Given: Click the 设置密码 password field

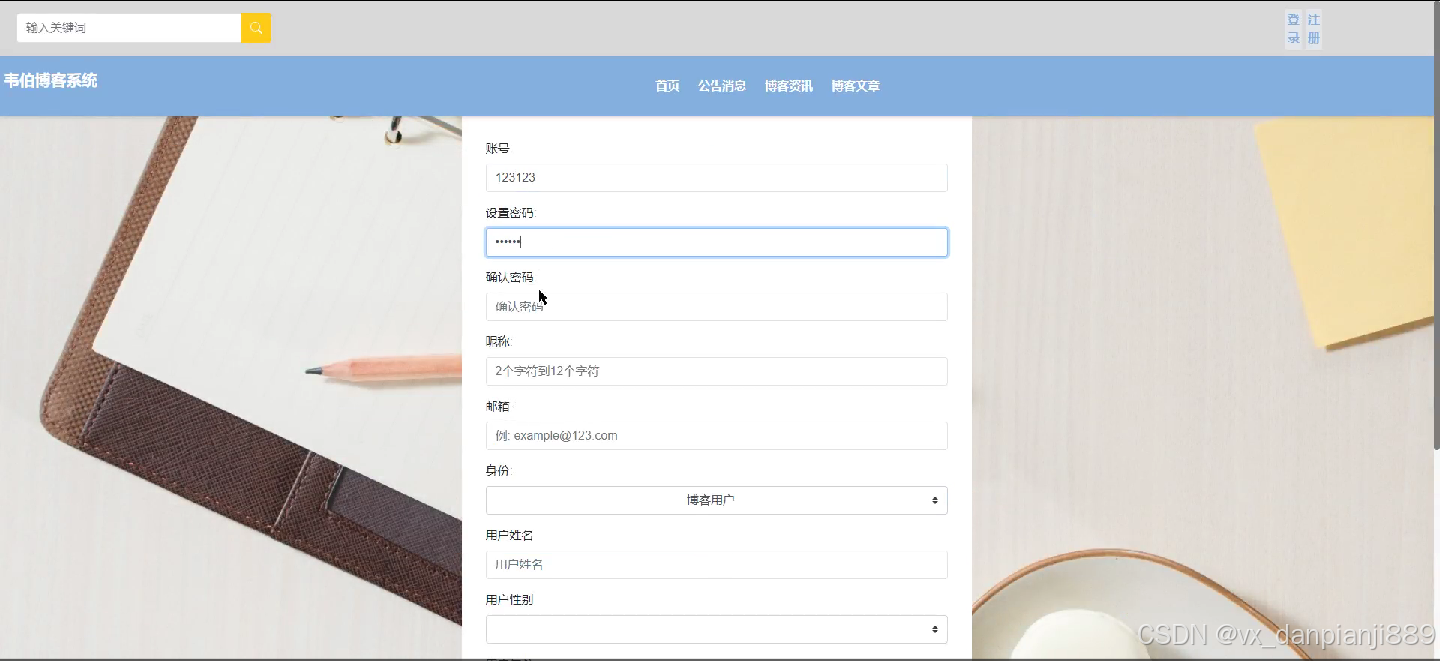Looking at the screenshot, I should pos(717,242).
